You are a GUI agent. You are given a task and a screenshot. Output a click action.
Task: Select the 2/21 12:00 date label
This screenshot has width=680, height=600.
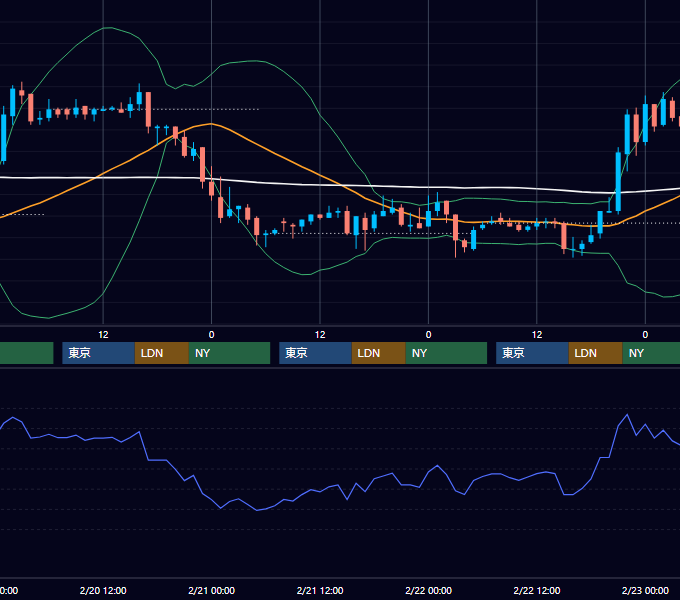click(320, 590)
